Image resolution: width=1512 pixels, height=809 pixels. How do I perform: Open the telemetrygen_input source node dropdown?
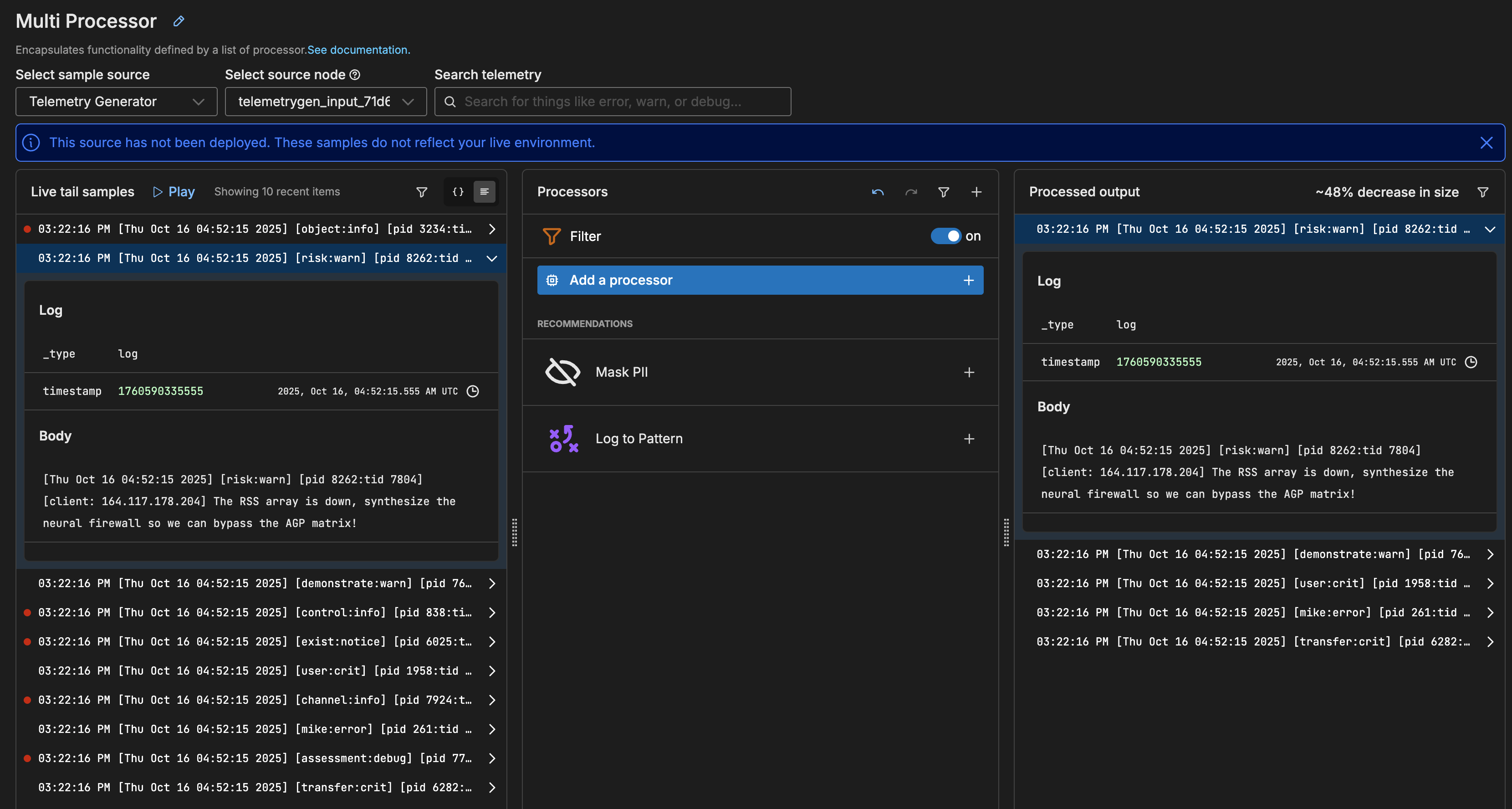tap(325, 102)
